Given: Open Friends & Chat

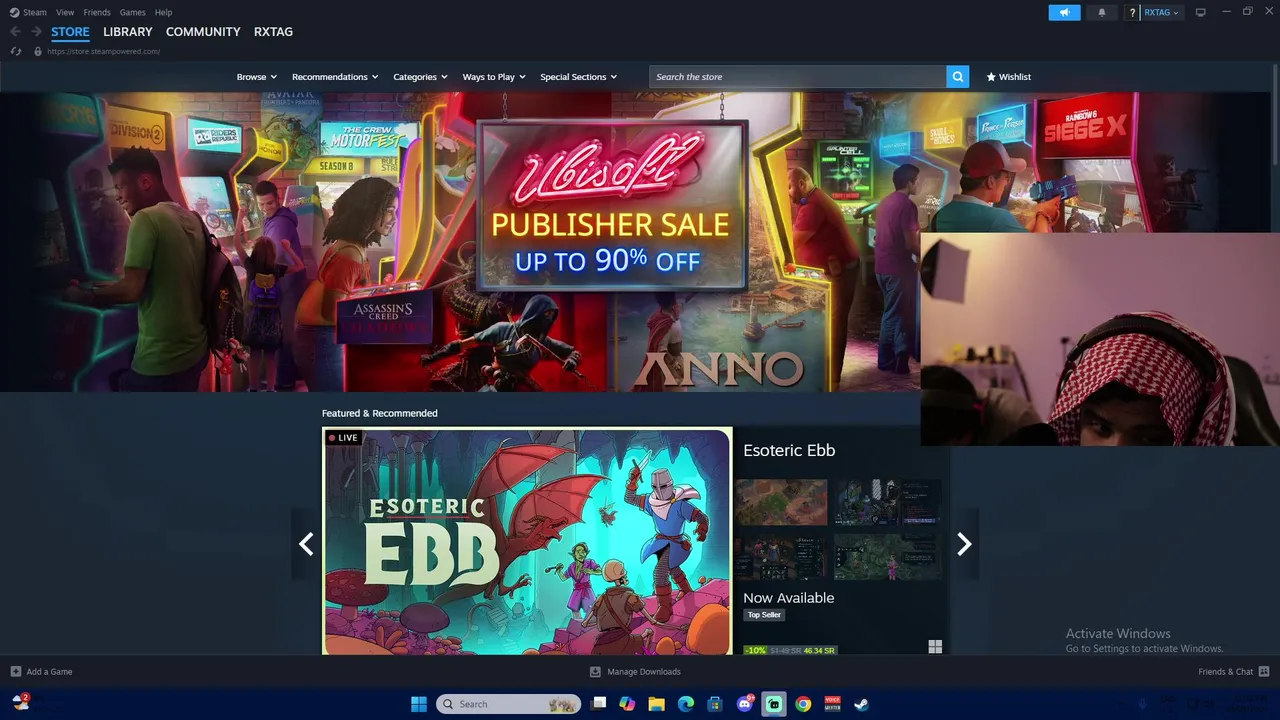Looking at the screenshot, I should 1234,672.
